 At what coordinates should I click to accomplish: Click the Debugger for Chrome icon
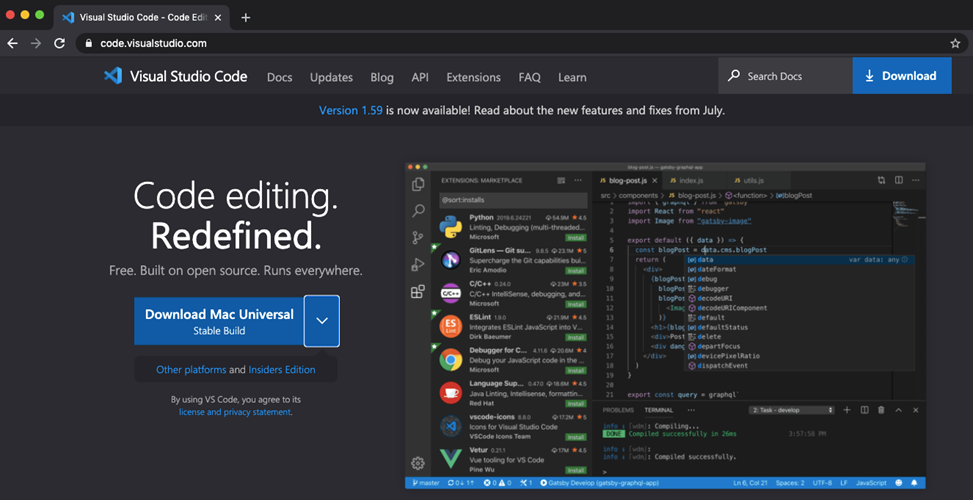pos(451,360)
